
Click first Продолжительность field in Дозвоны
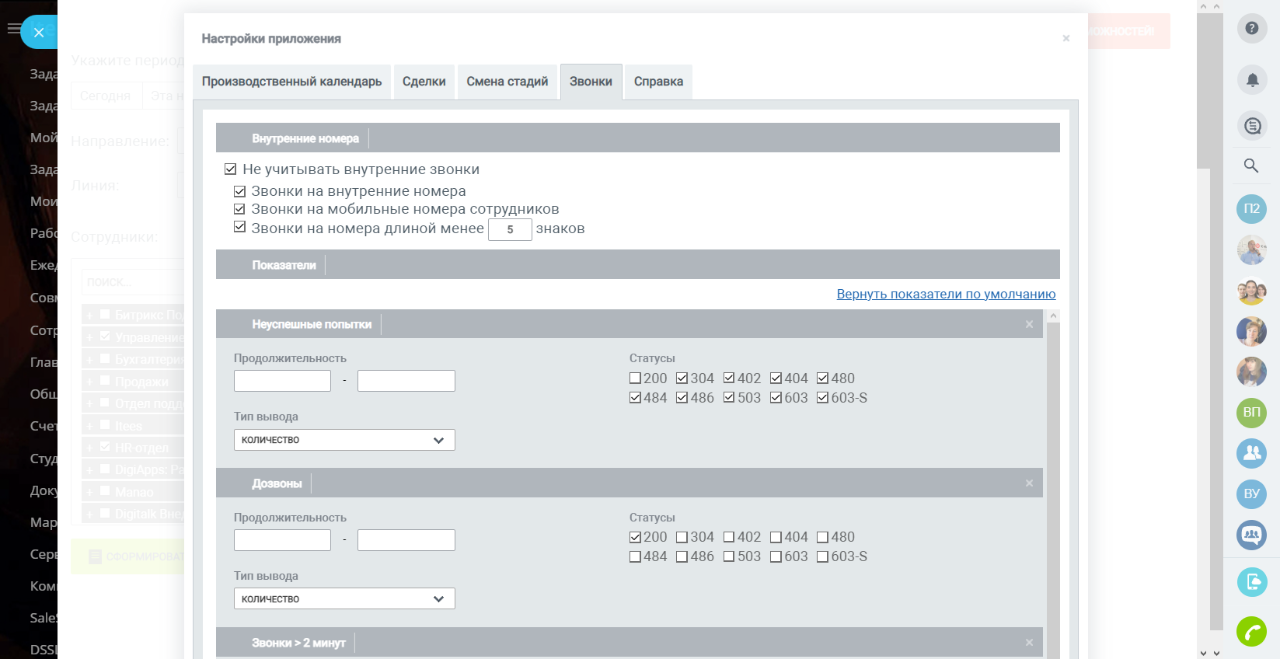282,540
